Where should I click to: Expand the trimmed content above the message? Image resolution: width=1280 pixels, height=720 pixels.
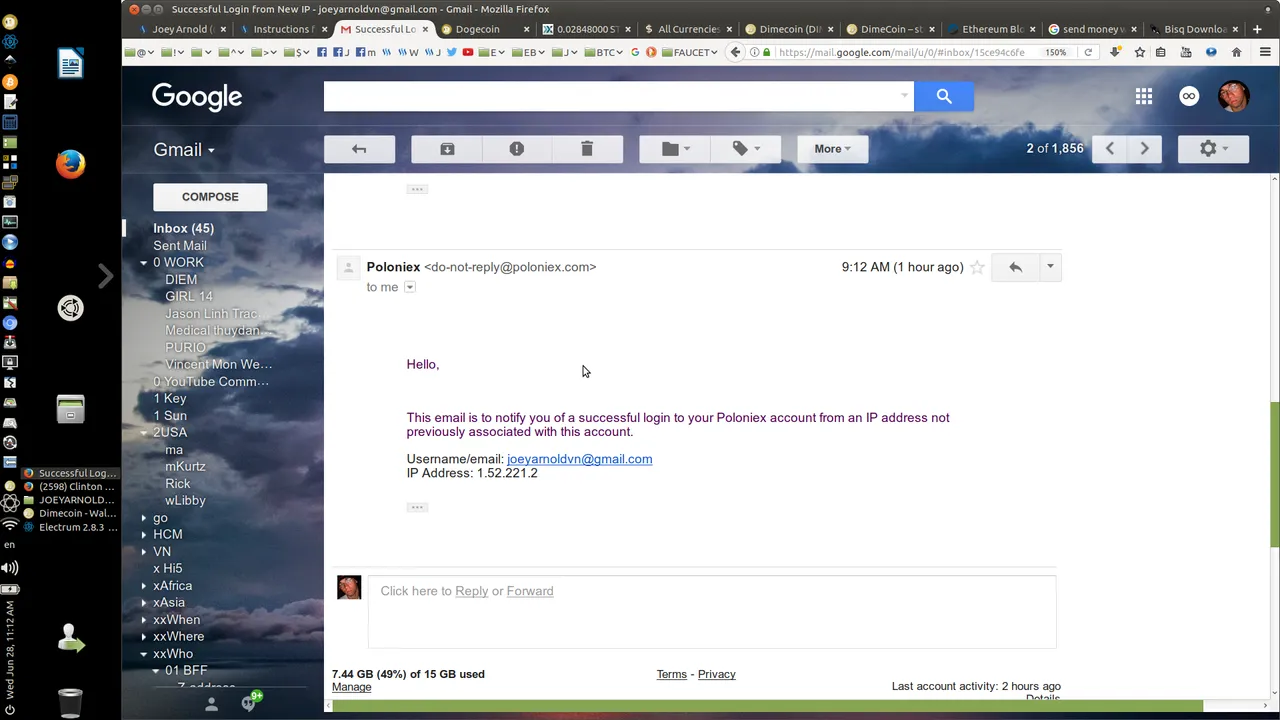(417, 189)
